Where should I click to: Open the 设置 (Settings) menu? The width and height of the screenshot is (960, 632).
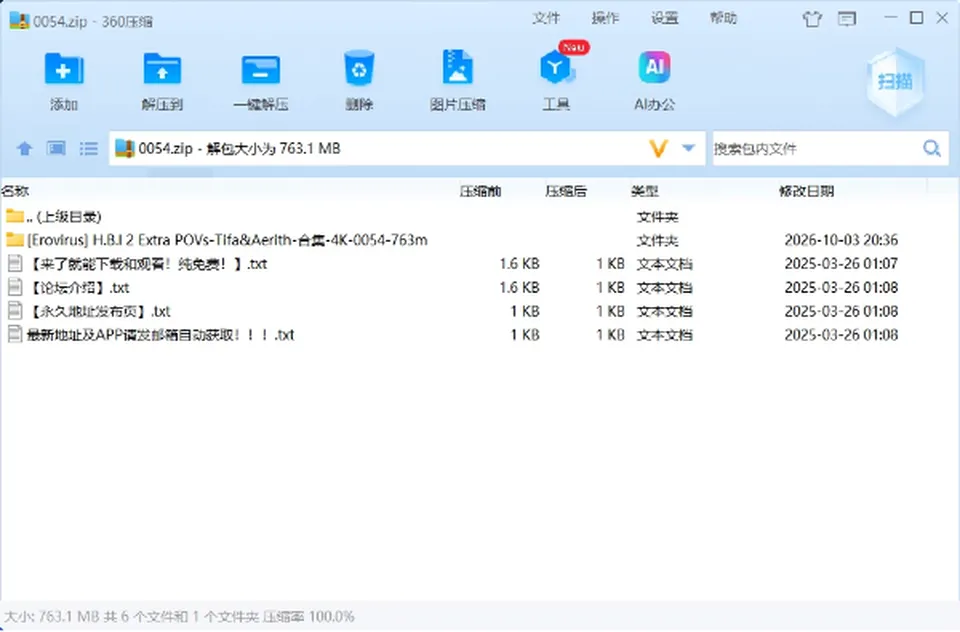tap(664, 18)
